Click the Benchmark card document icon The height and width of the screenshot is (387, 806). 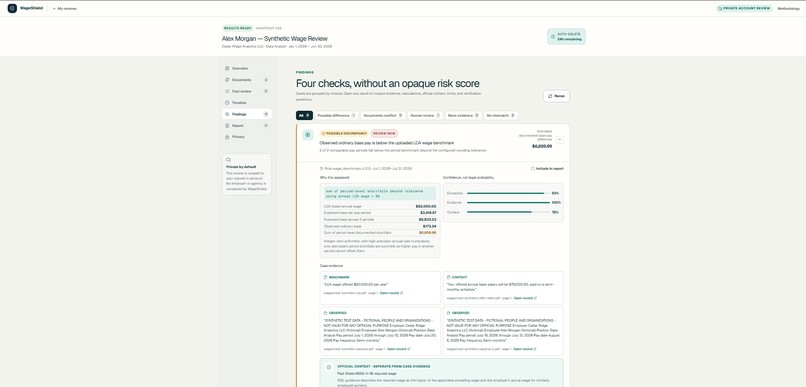coord(325,278)
